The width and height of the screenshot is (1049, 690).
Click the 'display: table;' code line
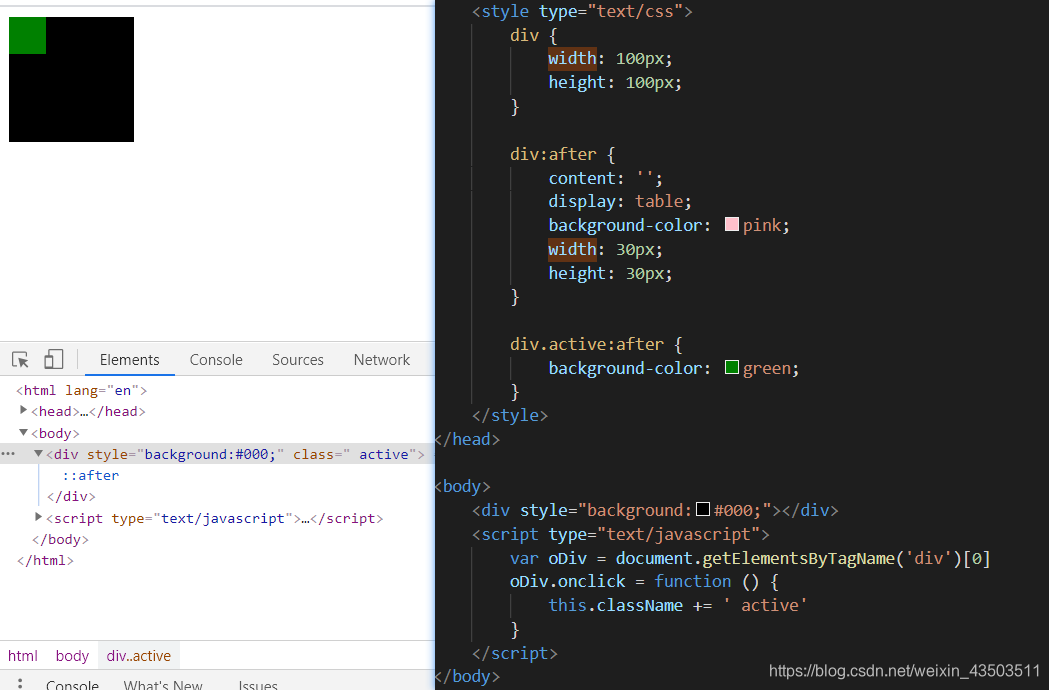click(619, 201)
